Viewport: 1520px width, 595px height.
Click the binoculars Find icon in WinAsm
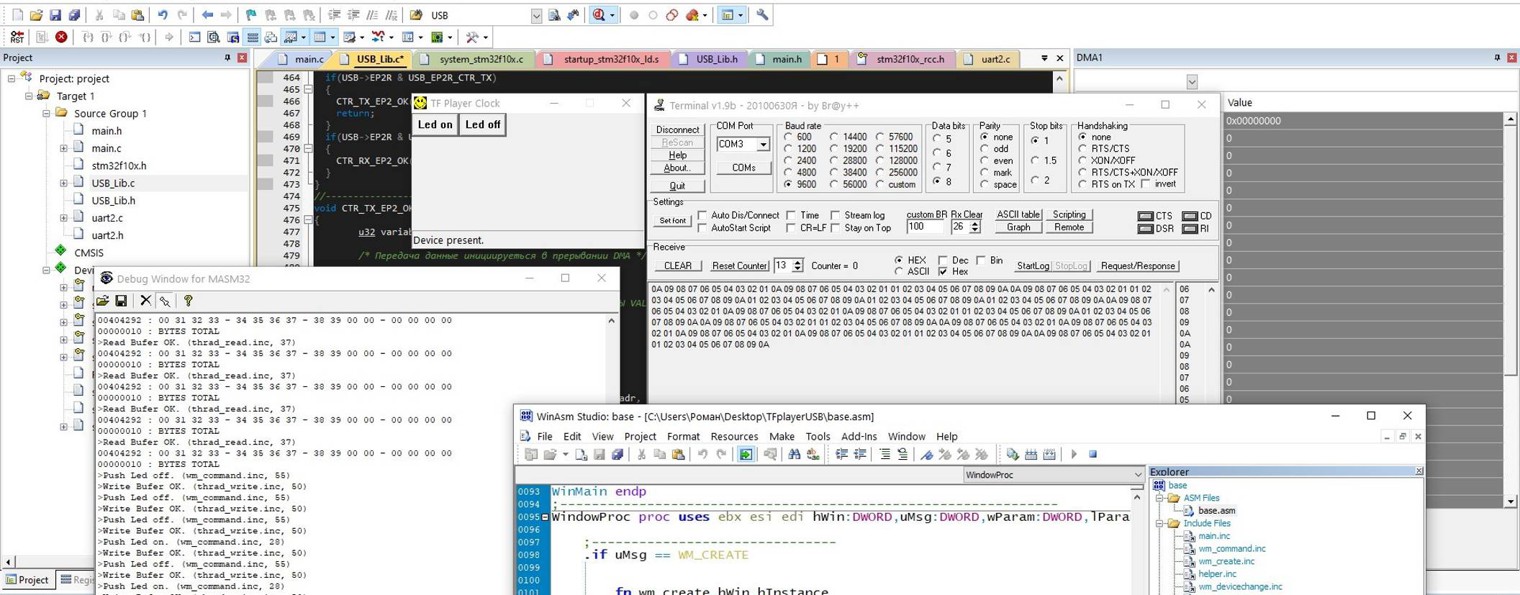[x=794, y=454]
